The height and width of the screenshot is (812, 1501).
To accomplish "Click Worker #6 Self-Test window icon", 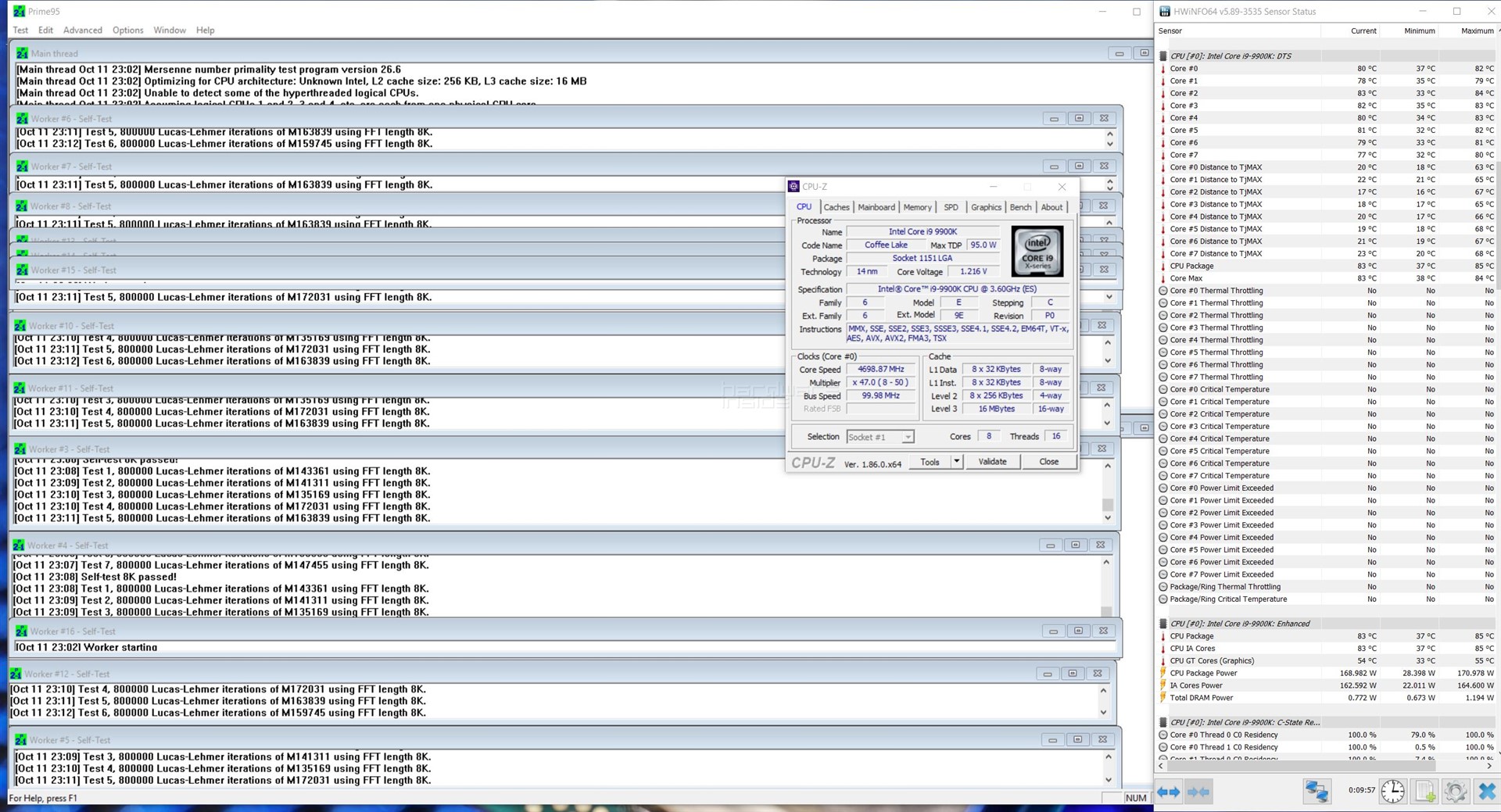I will [22, 118].
